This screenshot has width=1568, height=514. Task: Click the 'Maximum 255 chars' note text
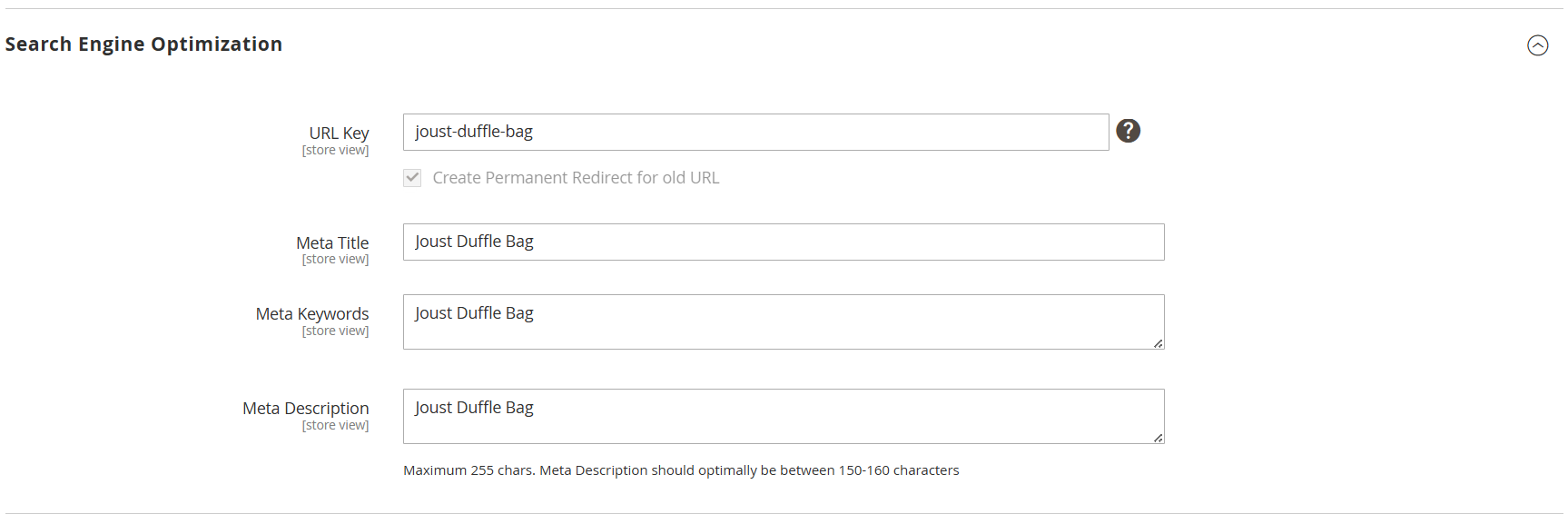point(681,470)
